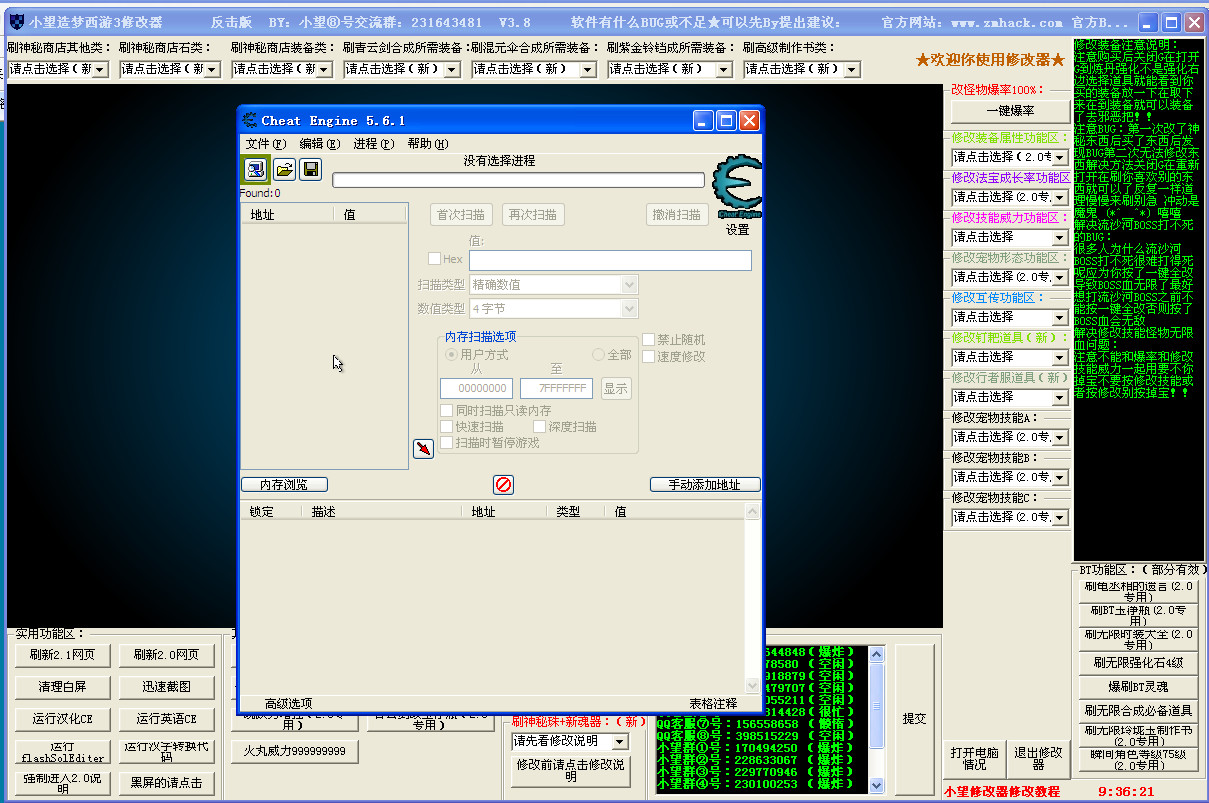Toggle 扫描时暂停游戏 checkbox
Screen dimensions: 1209x803
click(447, 442)
